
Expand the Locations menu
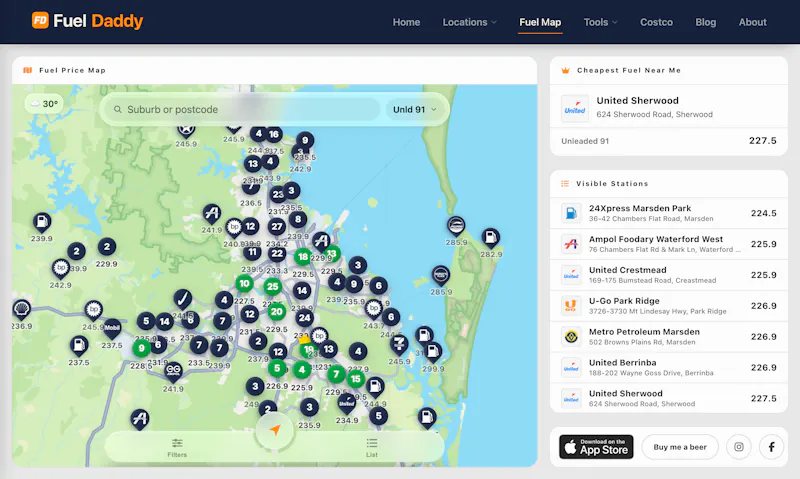pos(469,22)
